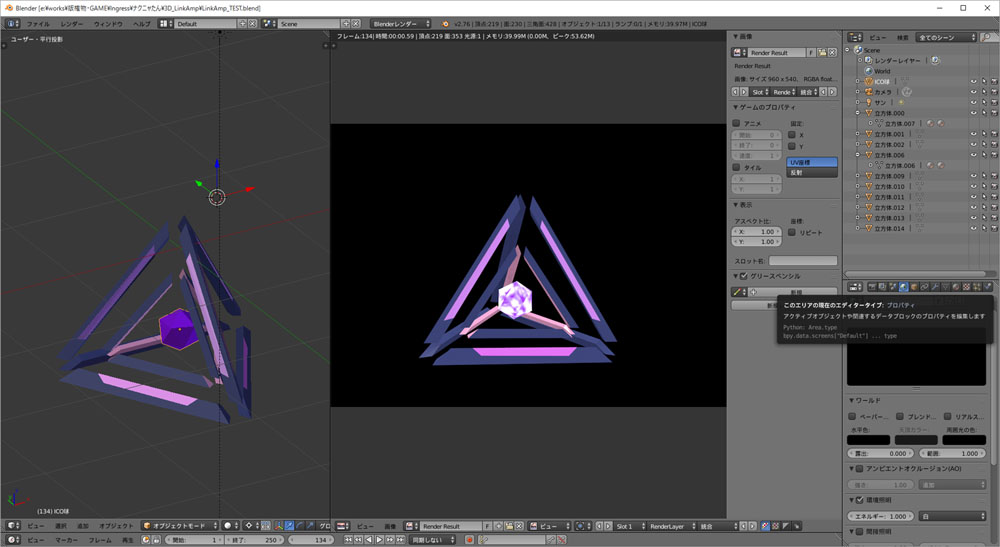
Task: Toggle visibility eye of ICO球
Action: (973, 82)
